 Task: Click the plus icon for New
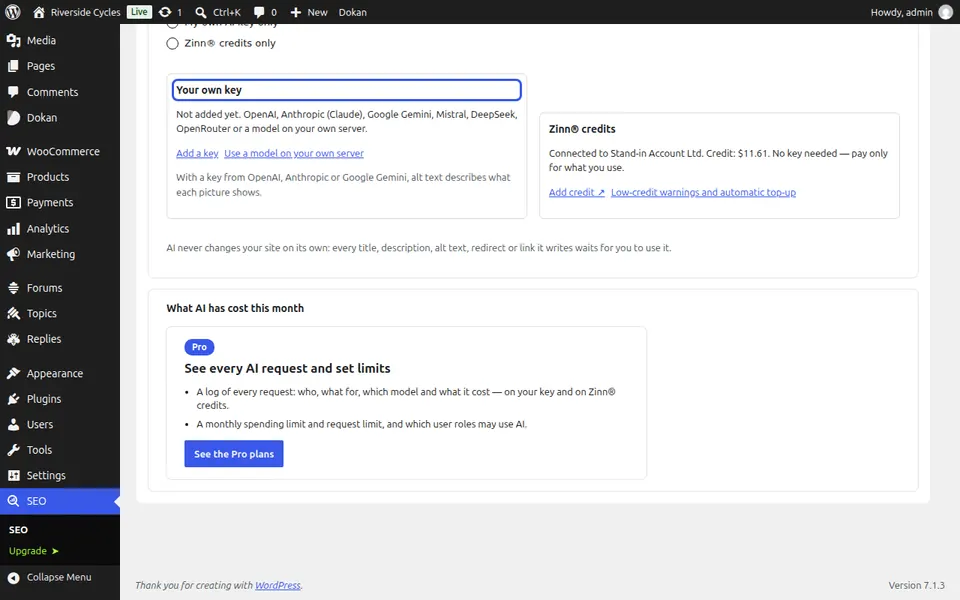click(x=296, y=12)
